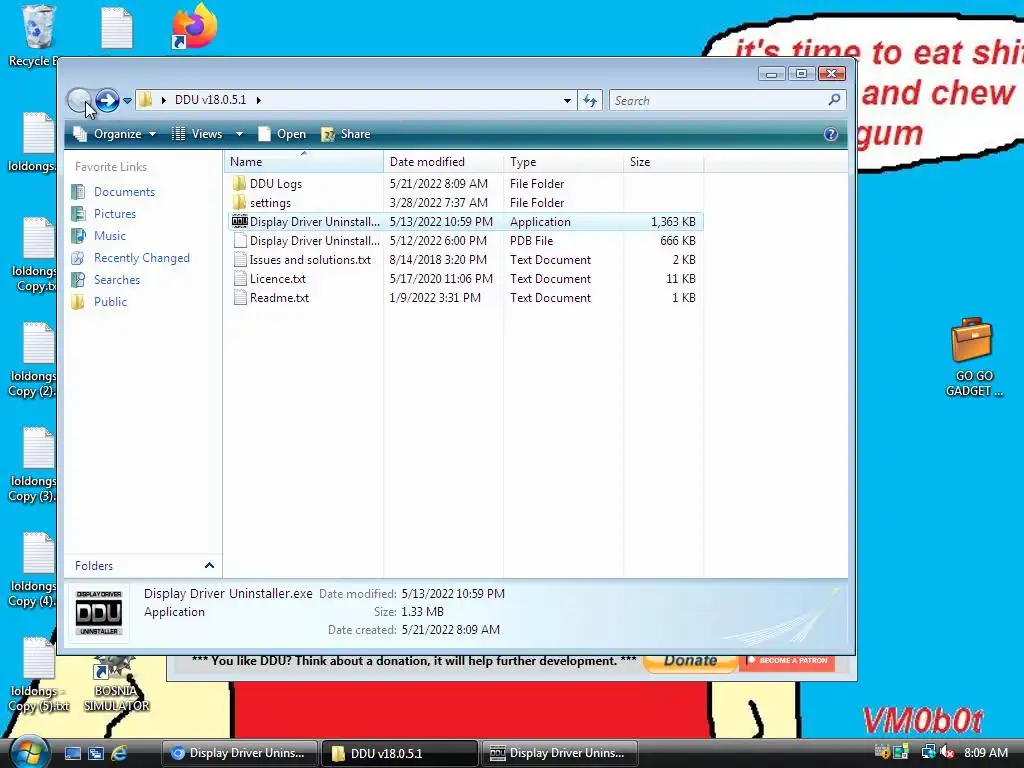1024x768 pixels.
Task: Launch Internet Explorer from quick launch
Action: click(x=119, y=754)
